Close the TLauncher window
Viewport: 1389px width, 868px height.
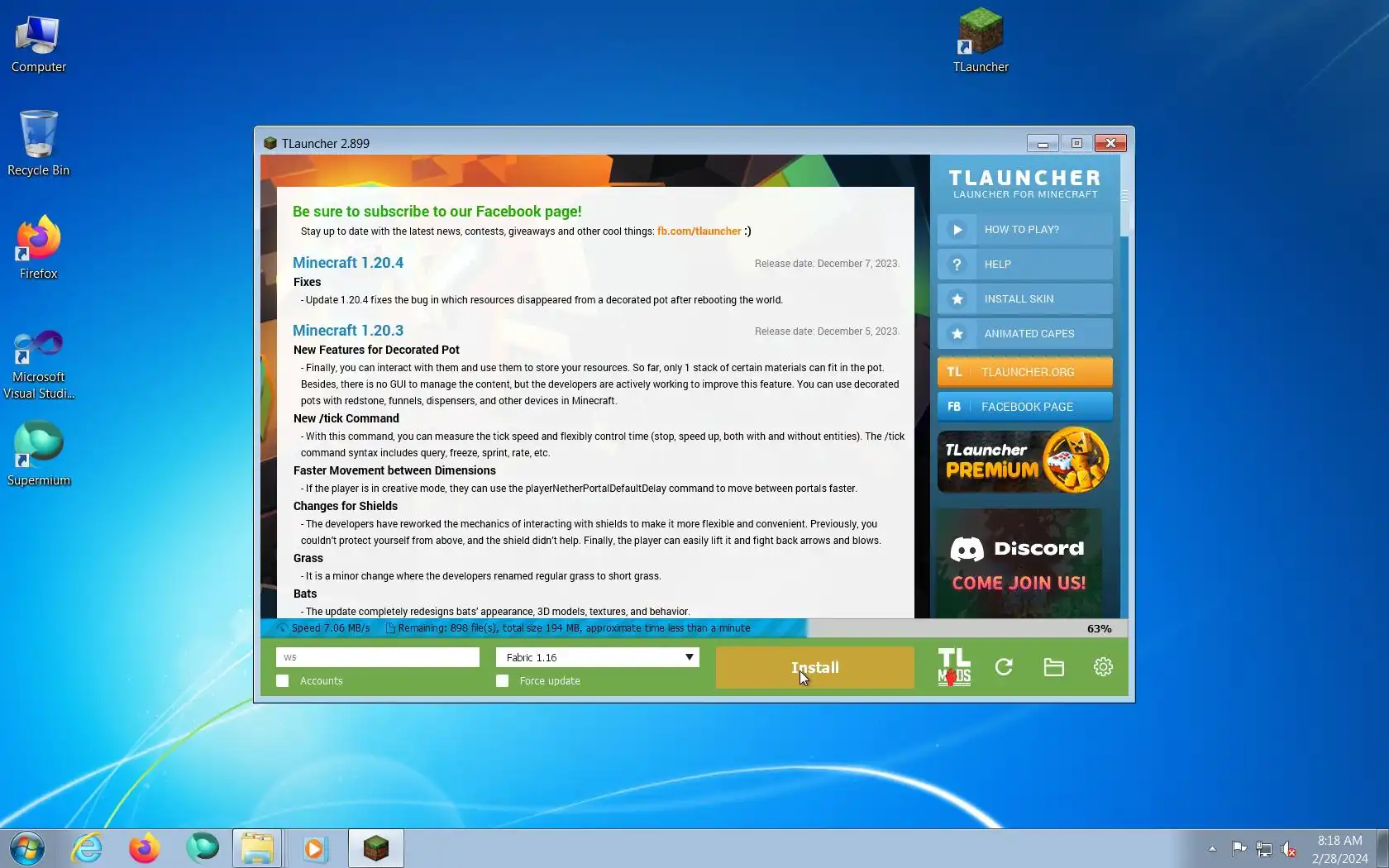1110,143
